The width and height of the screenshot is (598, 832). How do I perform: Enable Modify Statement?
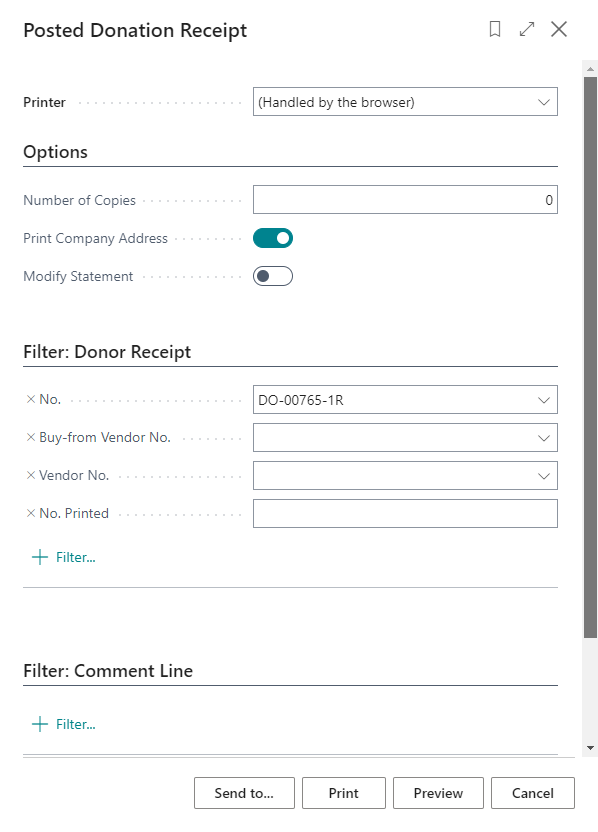pos(271,276)
